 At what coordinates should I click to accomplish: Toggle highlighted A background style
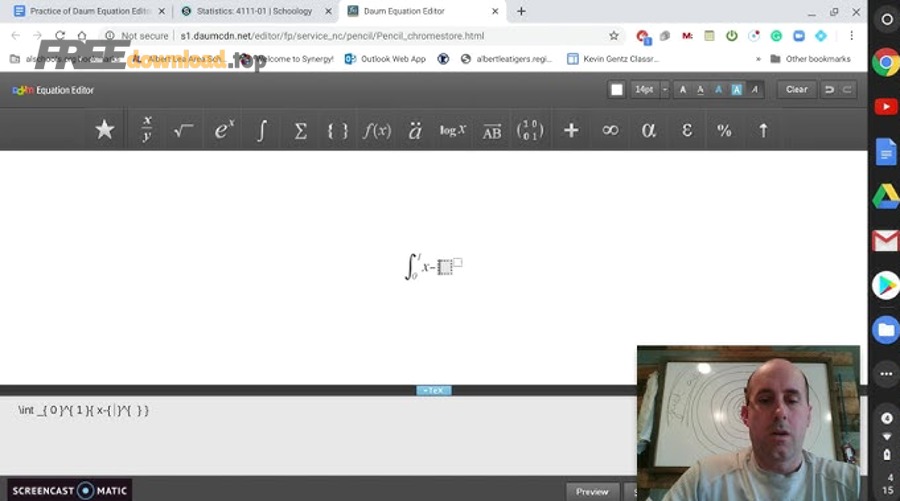click(x=736, y=90)
